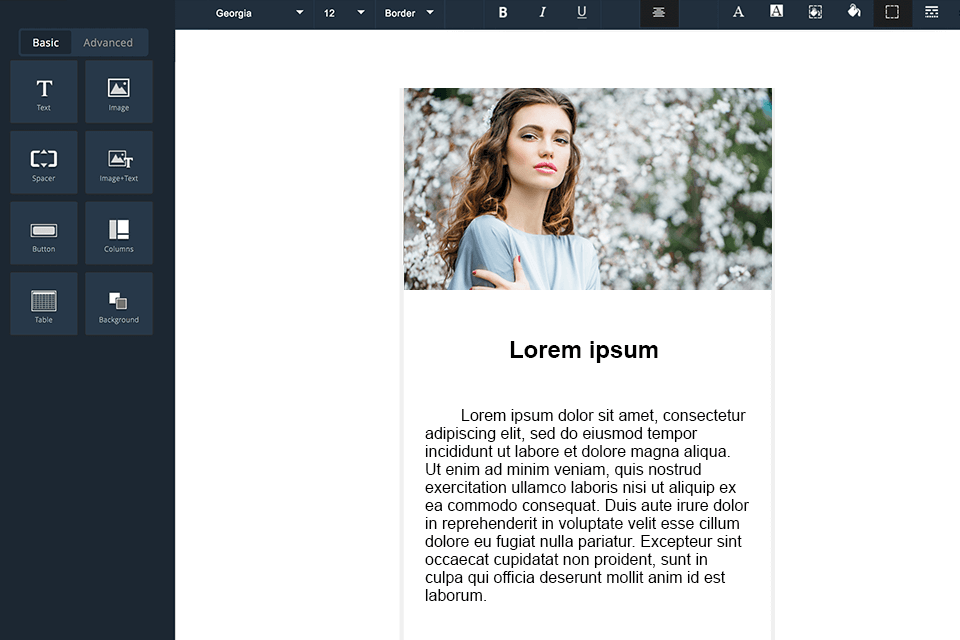Insert an Image+Text block
The width and height of the screenshot is (960, 640).
(119, 162)
